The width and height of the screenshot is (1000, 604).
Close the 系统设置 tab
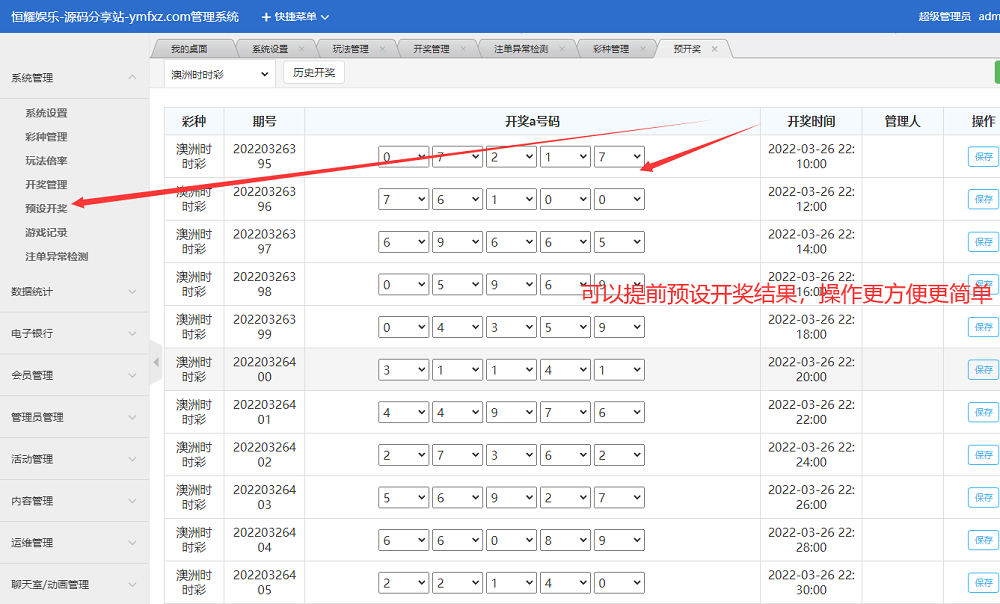point(301,49)
